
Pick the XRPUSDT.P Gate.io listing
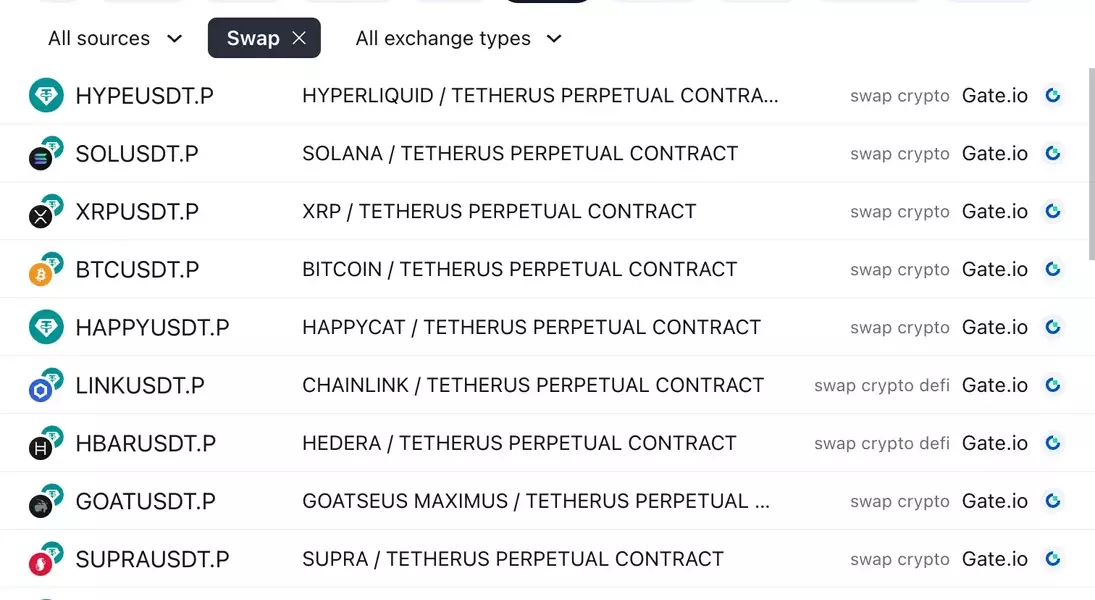pos(994,212)
